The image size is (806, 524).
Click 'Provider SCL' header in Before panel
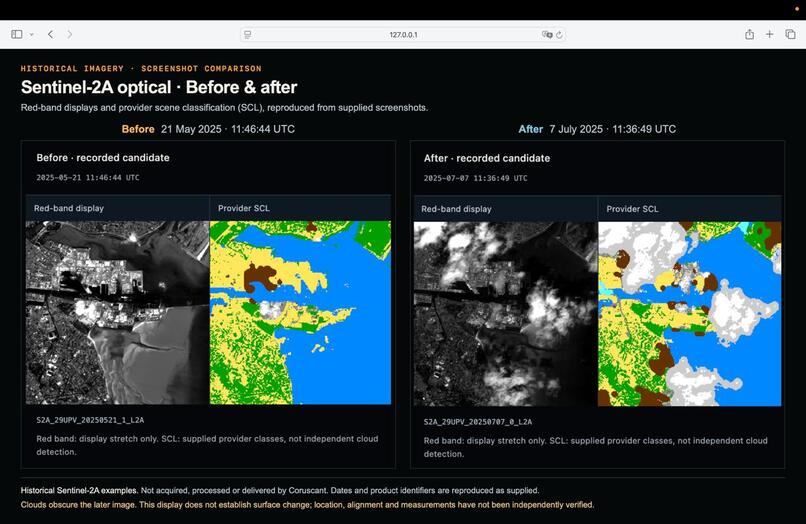pyautogui.click(x=244, y=208)
